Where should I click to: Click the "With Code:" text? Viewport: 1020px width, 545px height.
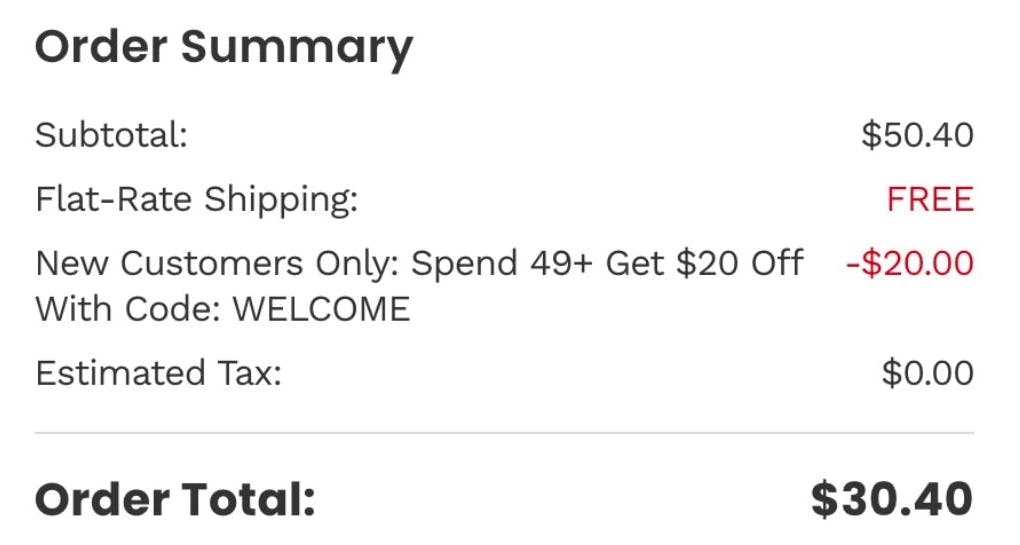click(129, 309)
